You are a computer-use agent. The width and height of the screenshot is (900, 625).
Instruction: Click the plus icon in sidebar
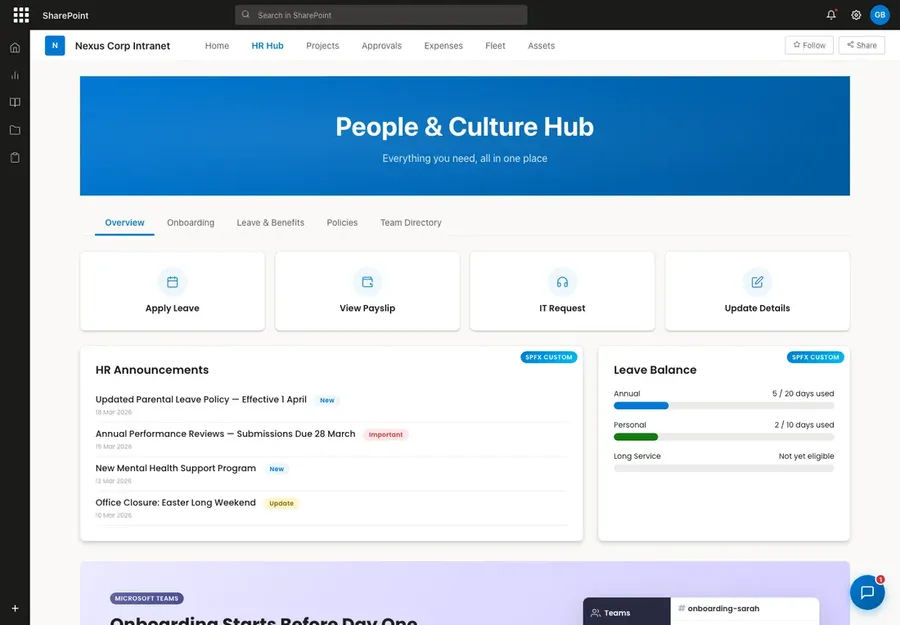[15, 608]
